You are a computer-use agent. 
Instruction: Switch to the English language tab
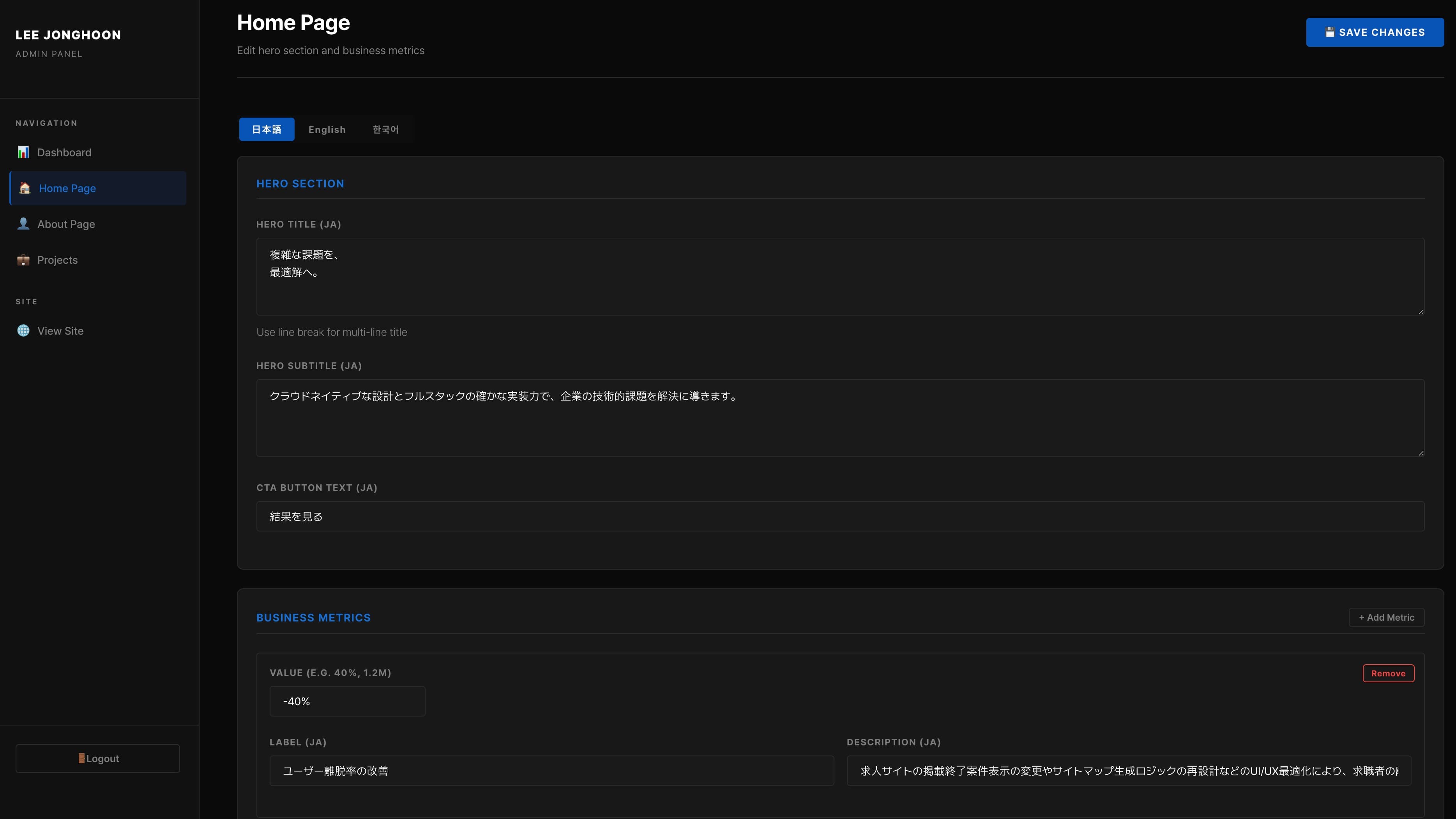point(327,129)
